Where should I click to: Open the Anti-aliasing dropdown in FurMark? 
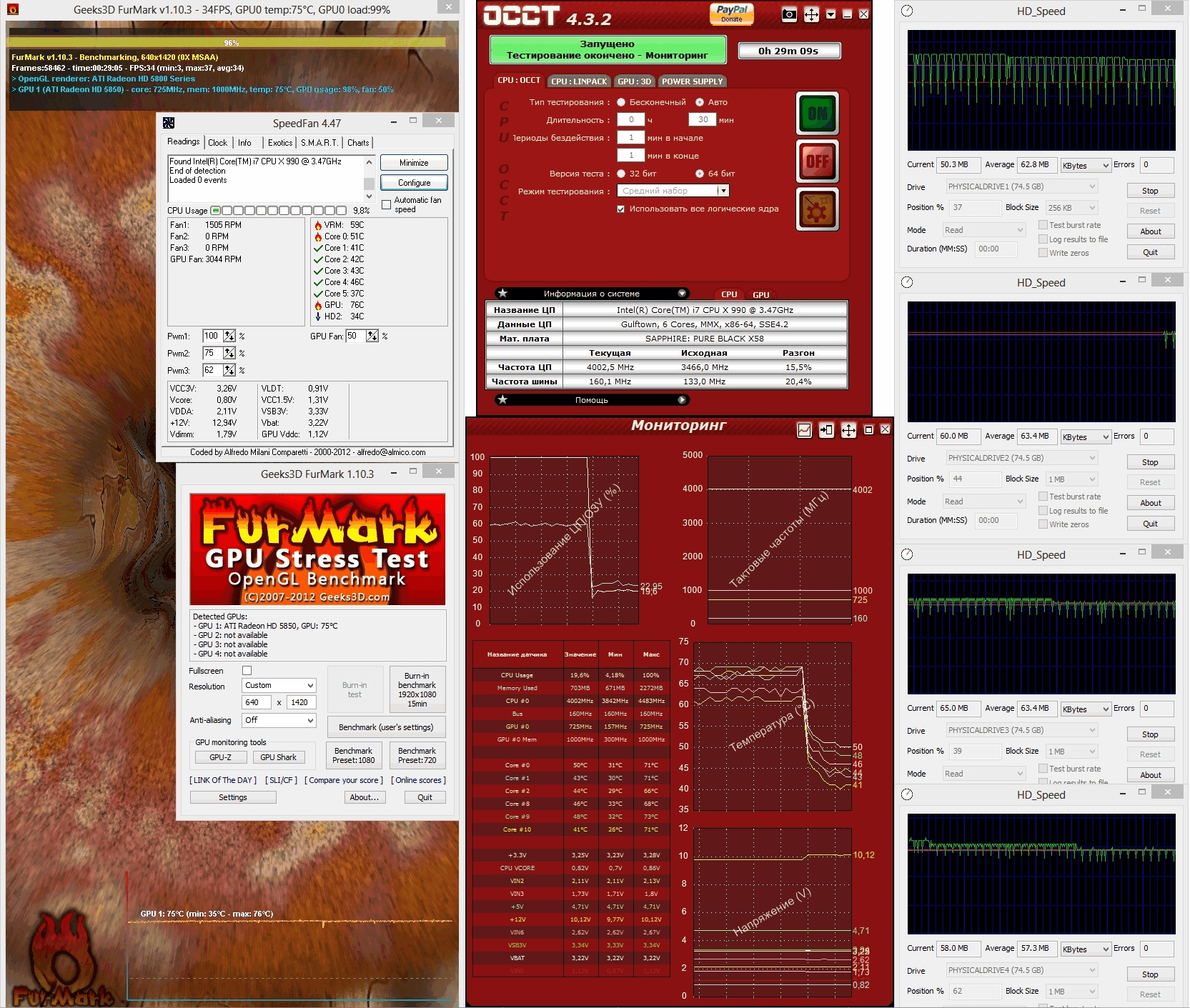click(x=279, y=720)
